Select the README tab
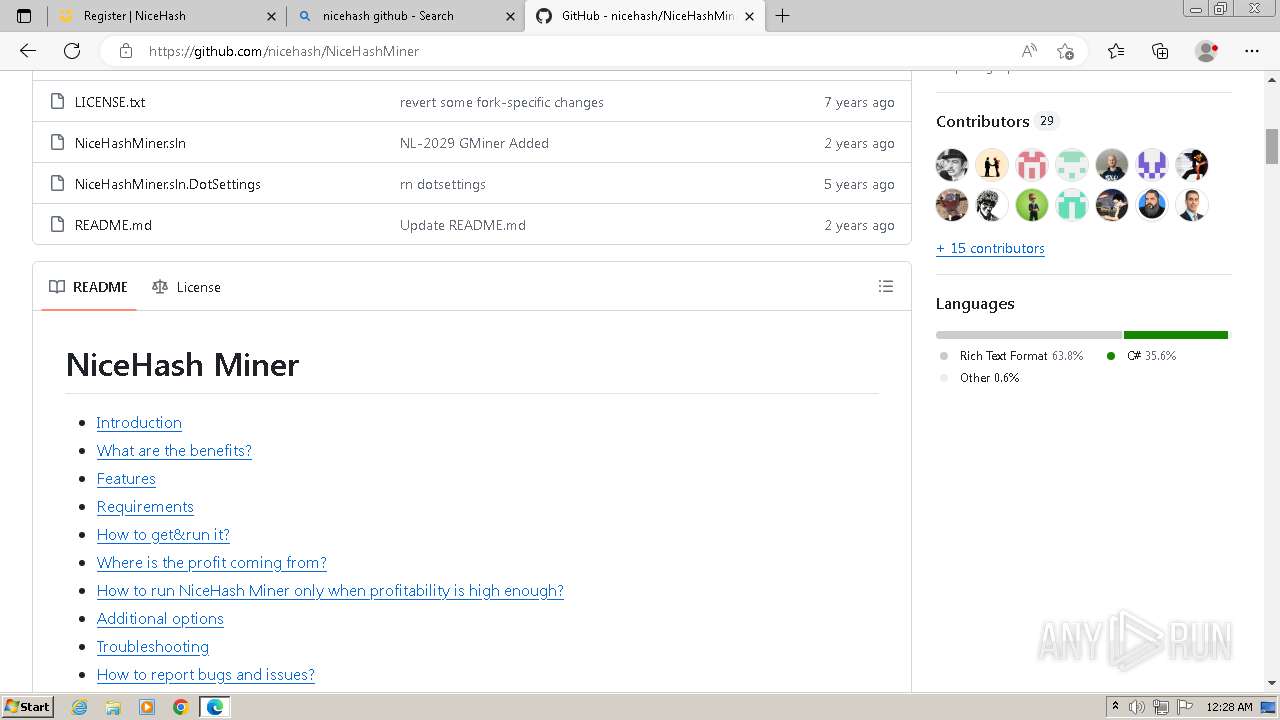 click(x=89, y=287)
